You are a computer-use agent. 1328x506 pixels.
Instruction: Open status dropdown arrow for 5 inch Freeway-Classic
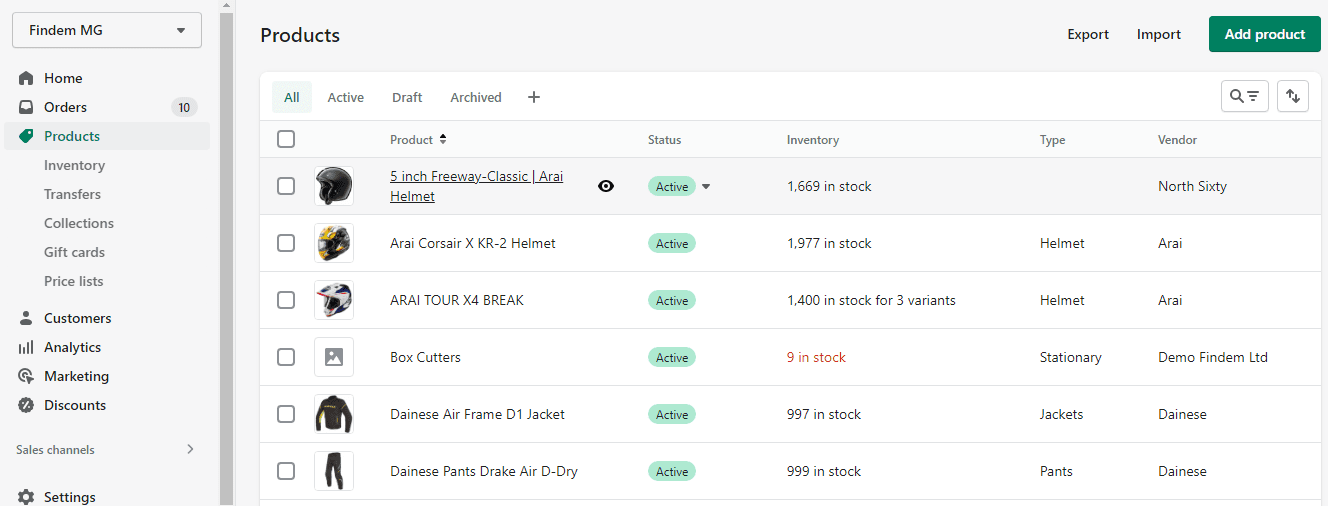point(706,187)
